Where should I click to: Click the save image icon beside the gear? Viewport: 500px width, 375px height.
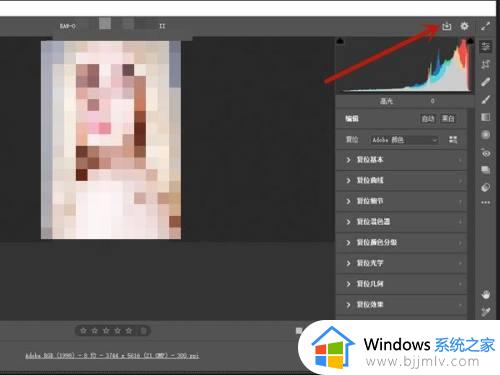pos(447,26)
